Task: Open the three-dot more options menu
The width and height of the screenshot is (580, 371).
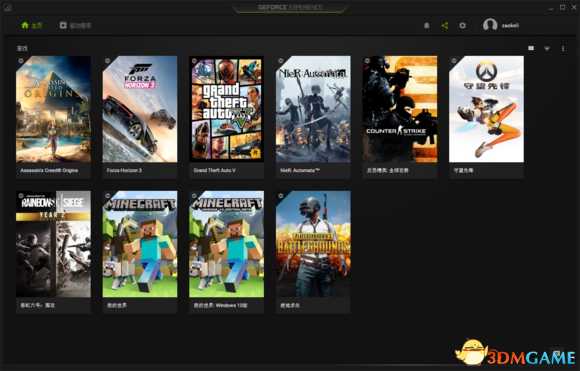Action: coord(563,48)
